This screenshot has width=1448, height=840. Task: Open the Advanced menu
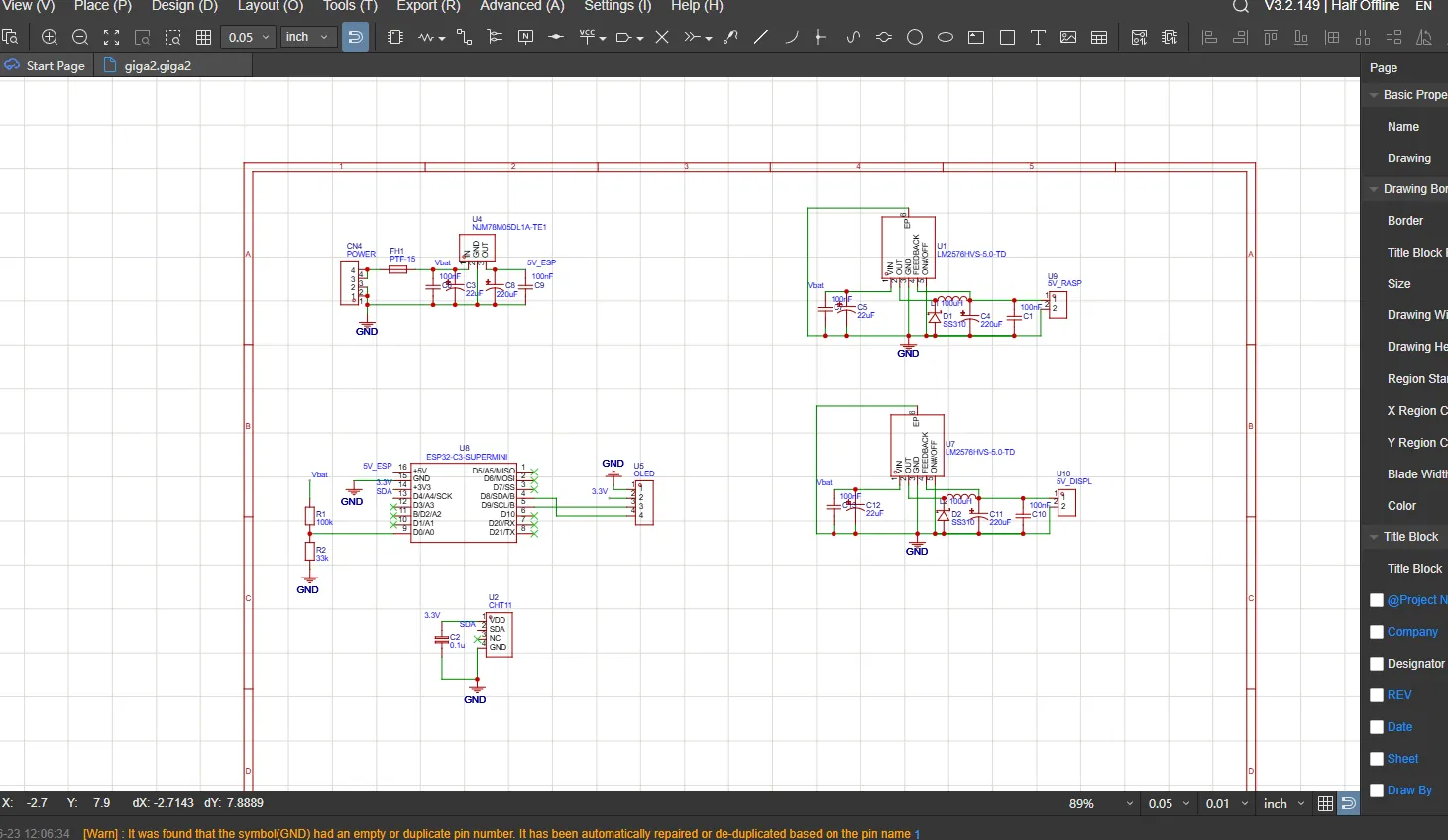click(x=522, y=6)
